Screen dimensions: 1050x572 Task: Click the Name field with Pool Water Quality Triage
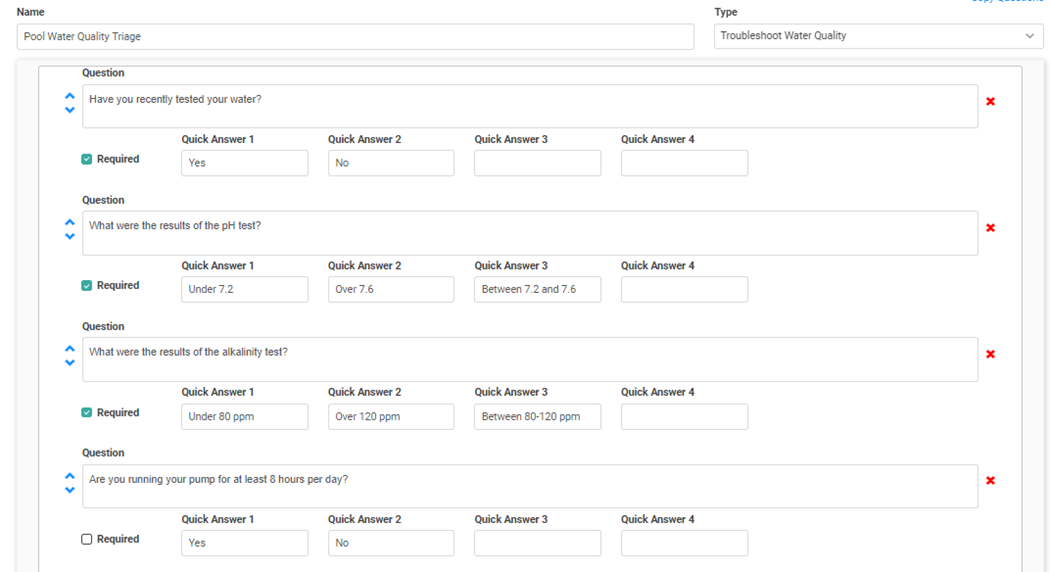355,37
